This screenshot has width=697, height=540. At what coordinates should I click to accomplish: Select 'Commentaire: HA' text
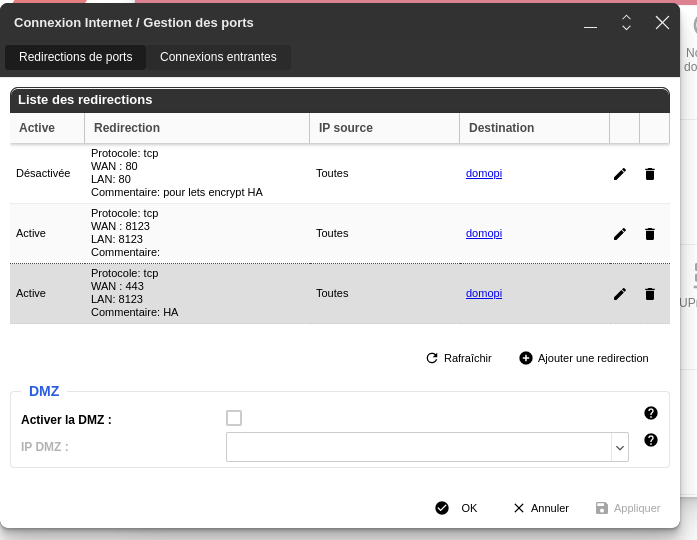[135, 312]
